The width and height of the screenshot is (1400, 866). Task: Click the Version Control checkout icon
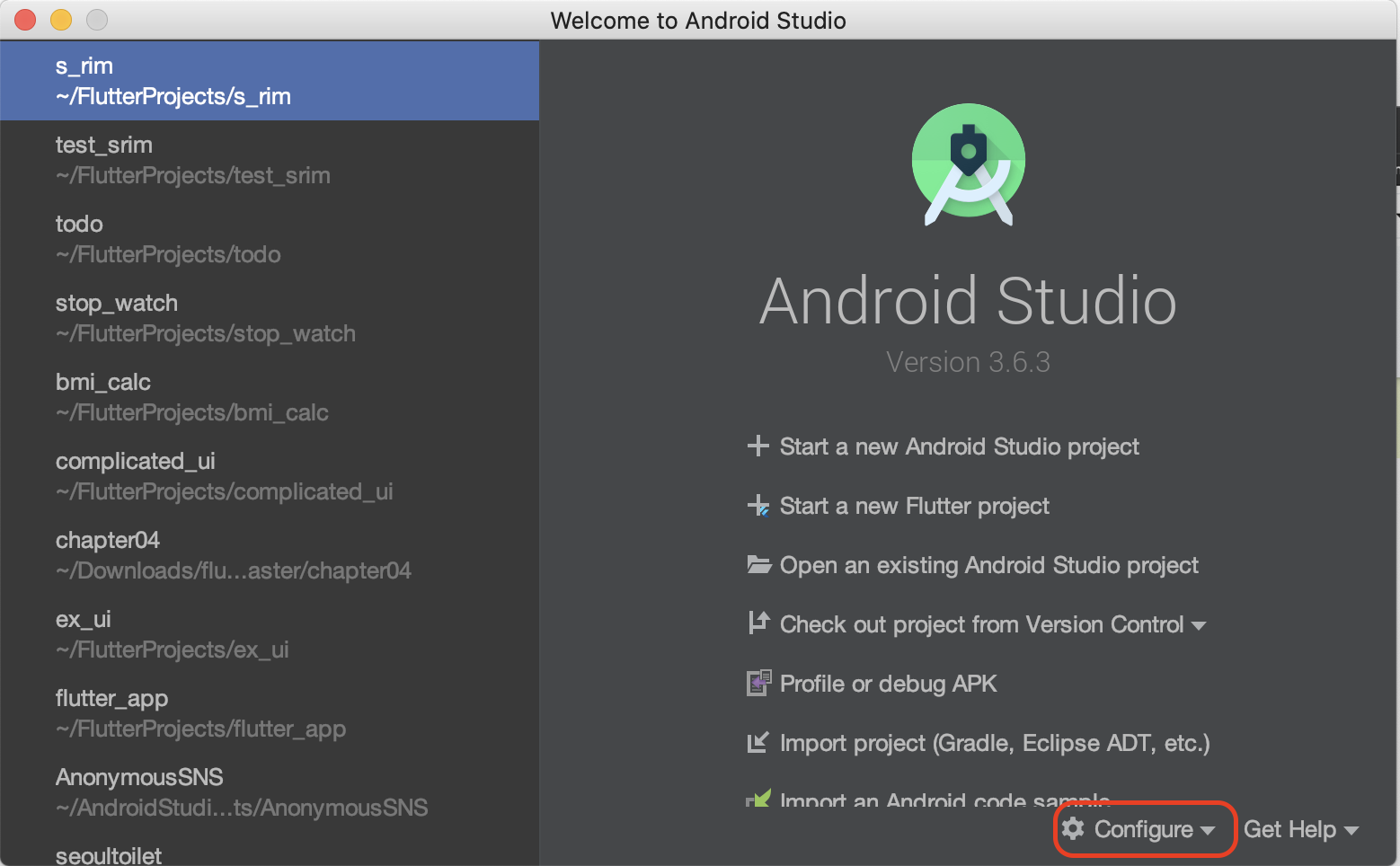click(758, 623)
